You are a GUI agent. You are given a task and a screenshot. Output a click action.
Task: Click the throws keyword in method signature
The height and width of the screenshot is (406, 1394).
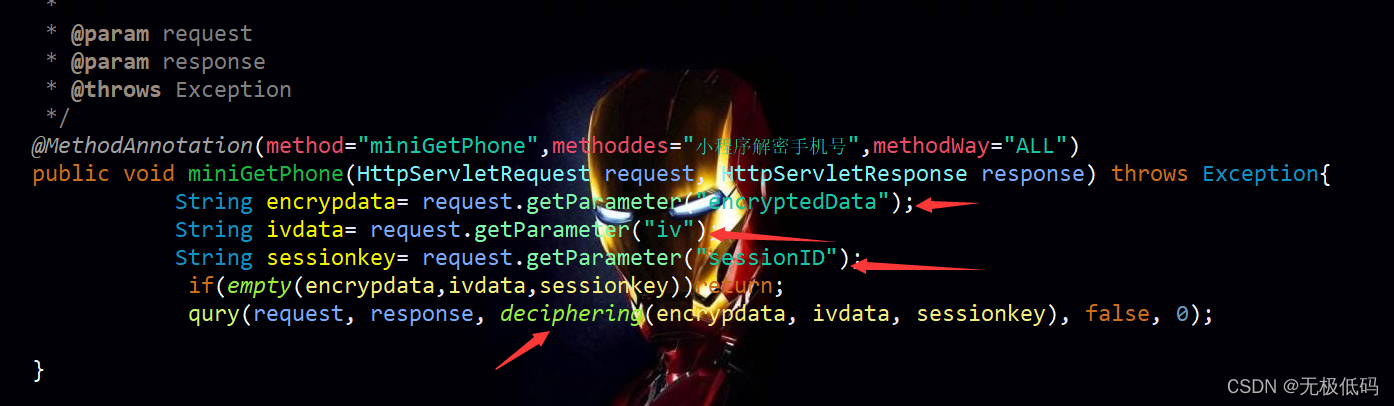1150,174
